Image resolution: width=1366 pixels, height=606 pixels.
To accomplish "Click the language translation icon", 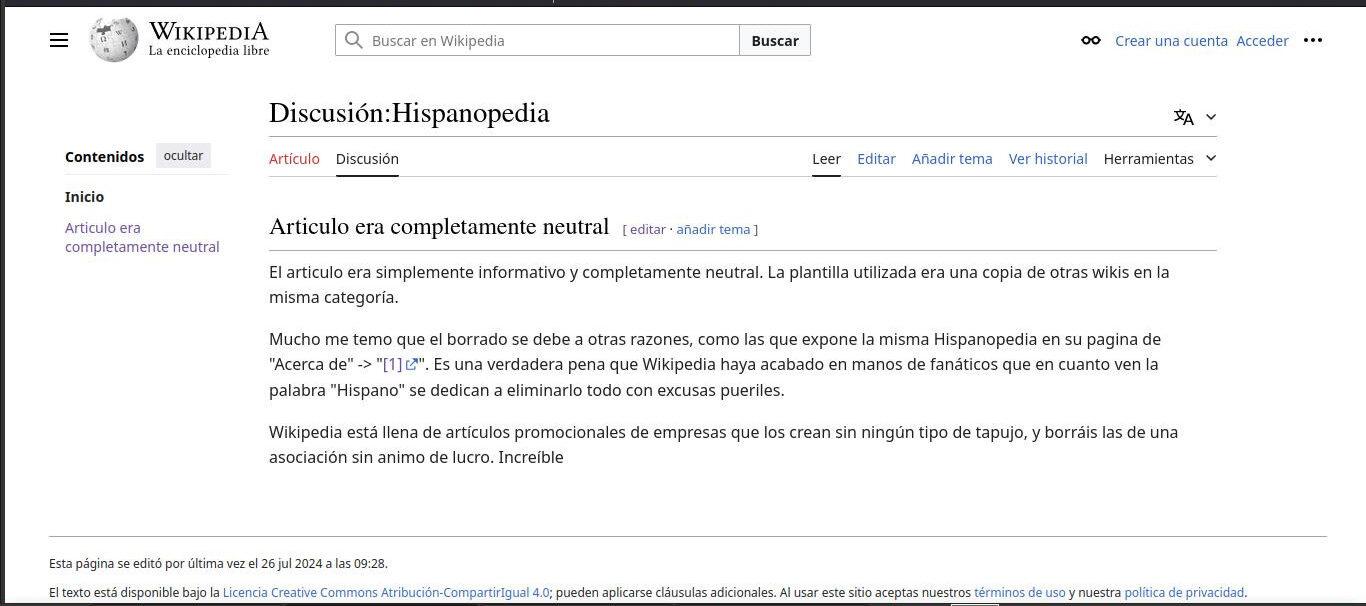I will (x=1184, y=117).
